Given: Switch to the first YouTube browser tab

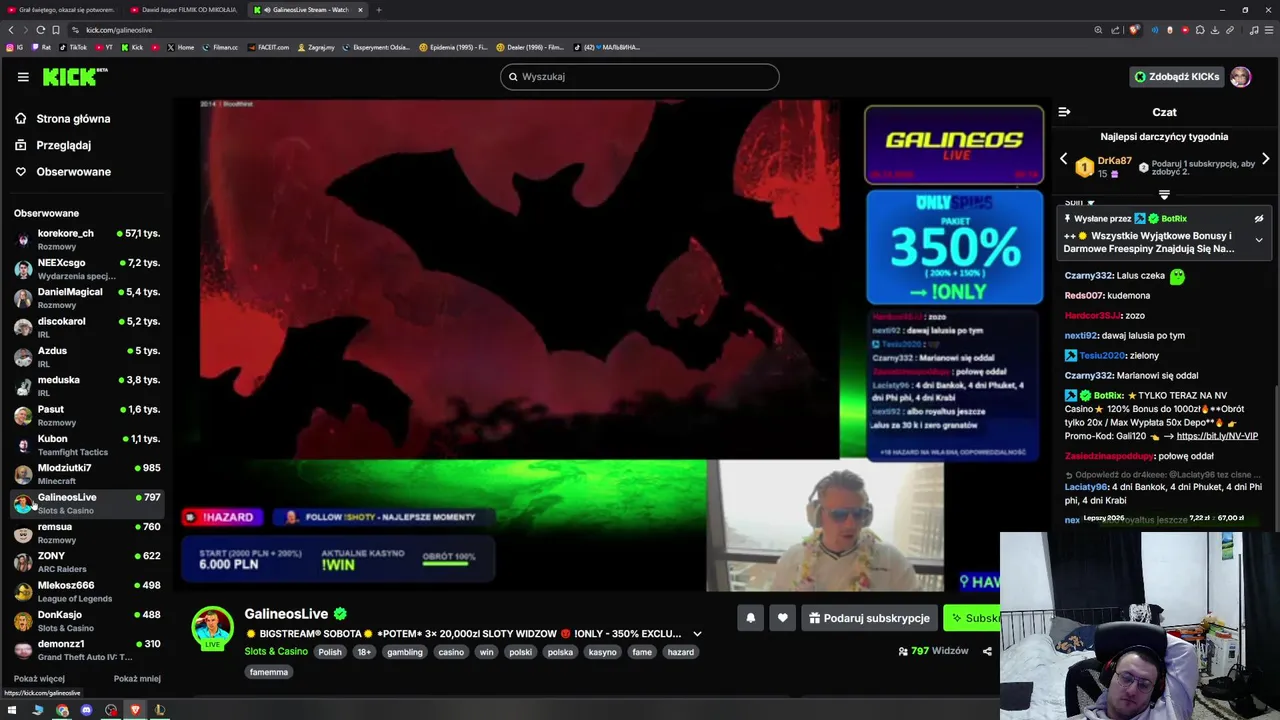Looking at the screenshot, I should coord(61,10).
